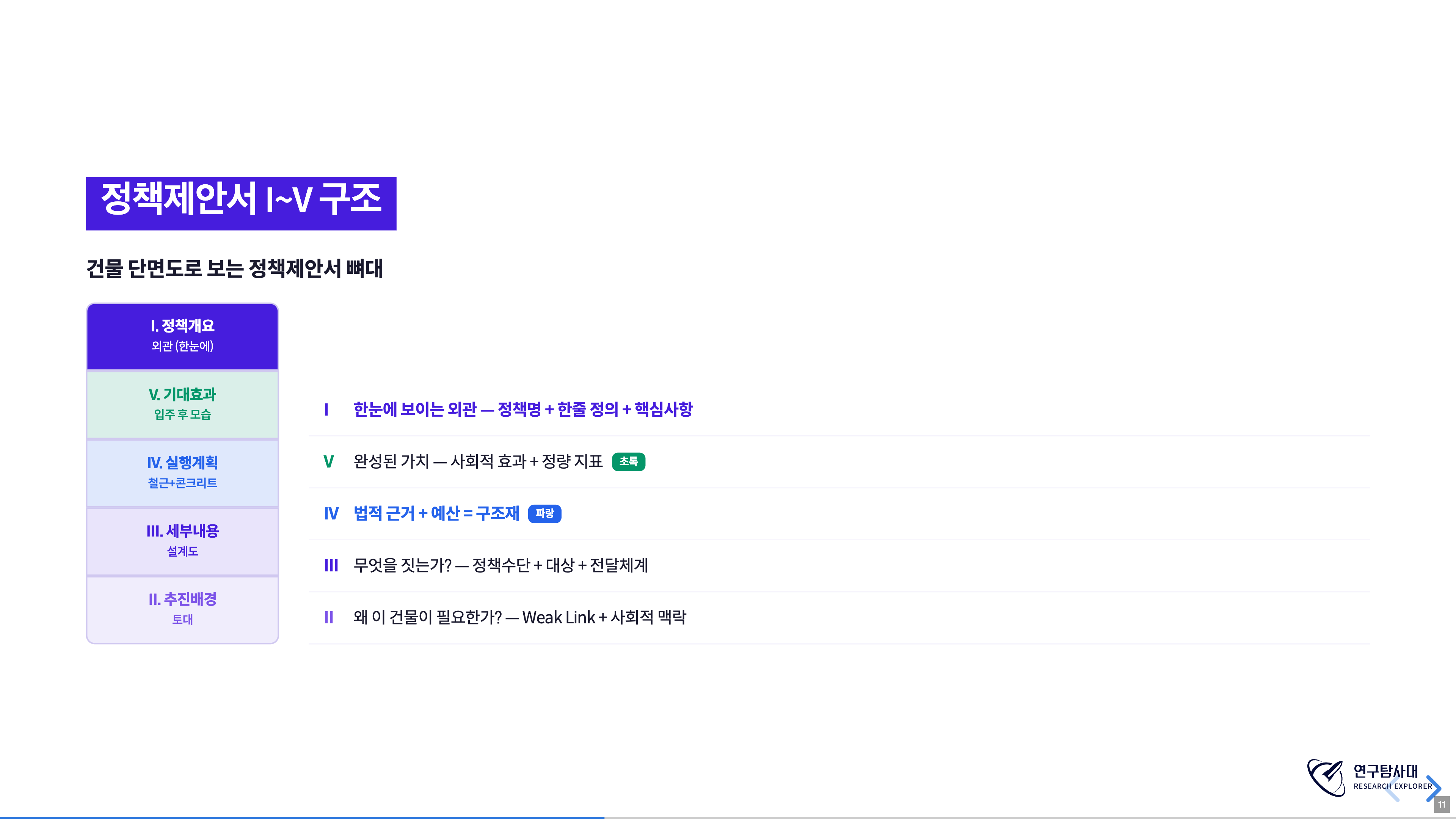
Task: Click the Roman numeral II in list
Action: click(x=328, y=617)
